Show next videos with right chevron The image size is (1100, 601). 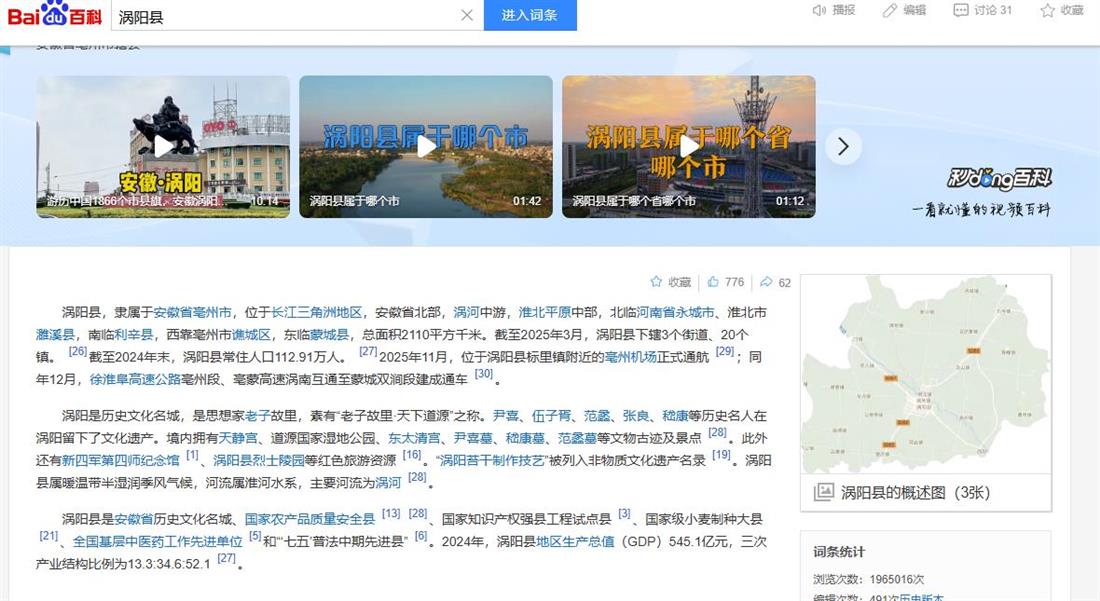click(x=843, y=147)
